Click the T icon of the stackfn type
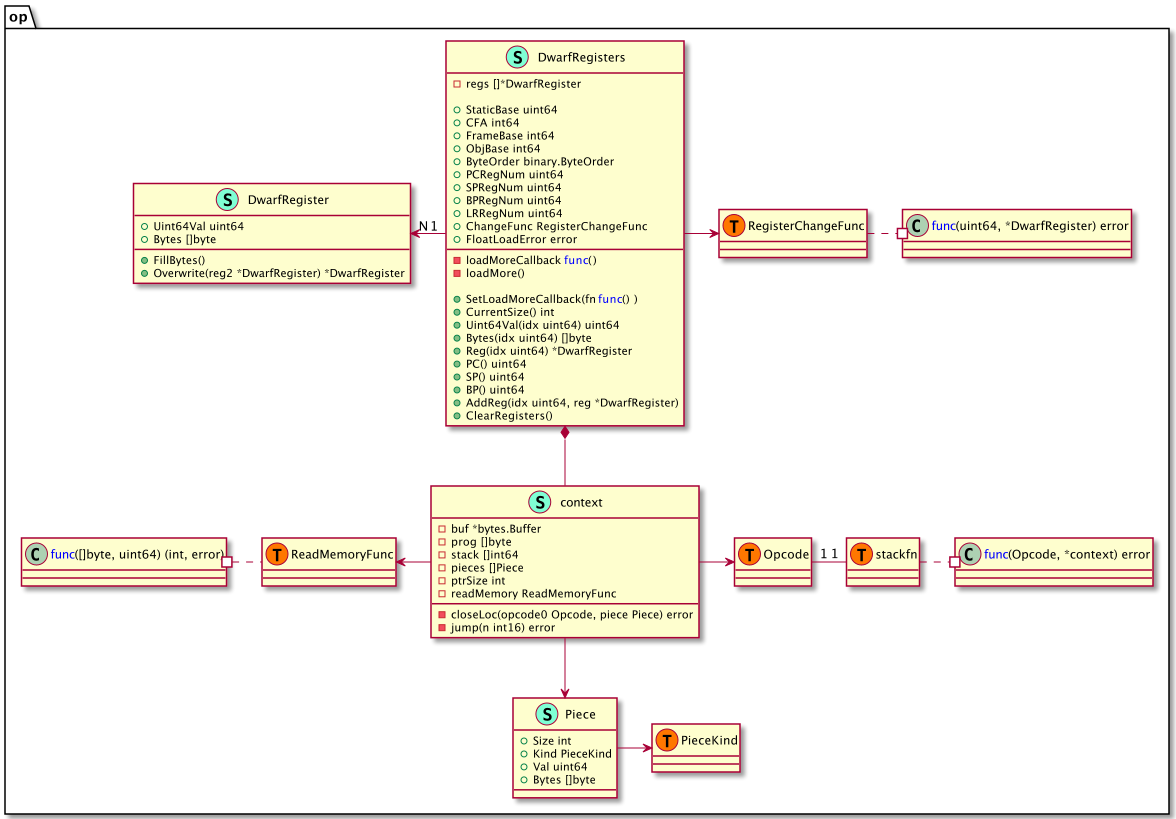The width and height of the screenshot is (1176, 819). point(861,554)
